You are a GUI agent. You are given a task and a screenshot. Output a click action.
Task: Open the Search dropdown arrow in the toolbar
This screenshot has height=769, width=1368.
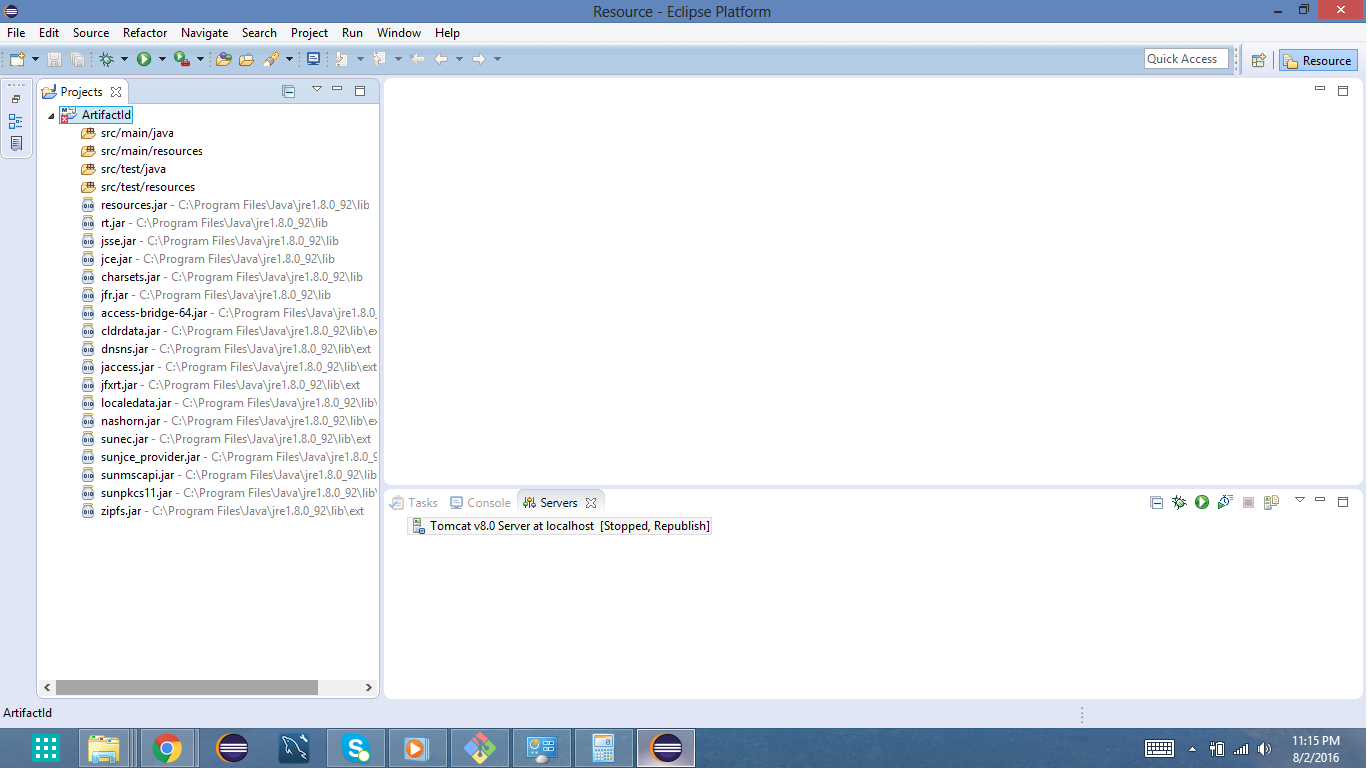pos(289,59)
